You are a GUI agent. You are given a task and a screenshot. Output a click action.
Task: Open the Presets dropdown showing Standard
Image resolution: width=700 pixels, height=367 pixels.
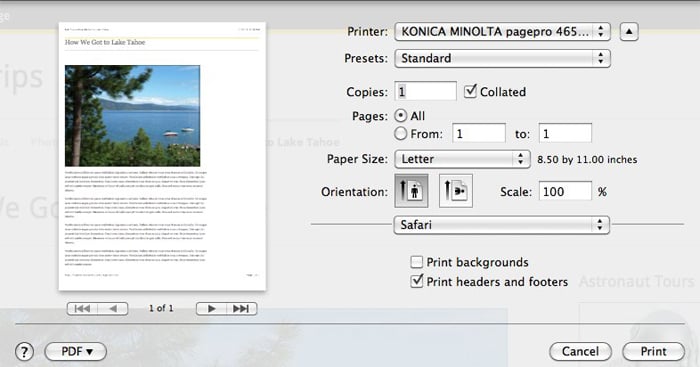(502, 58)
